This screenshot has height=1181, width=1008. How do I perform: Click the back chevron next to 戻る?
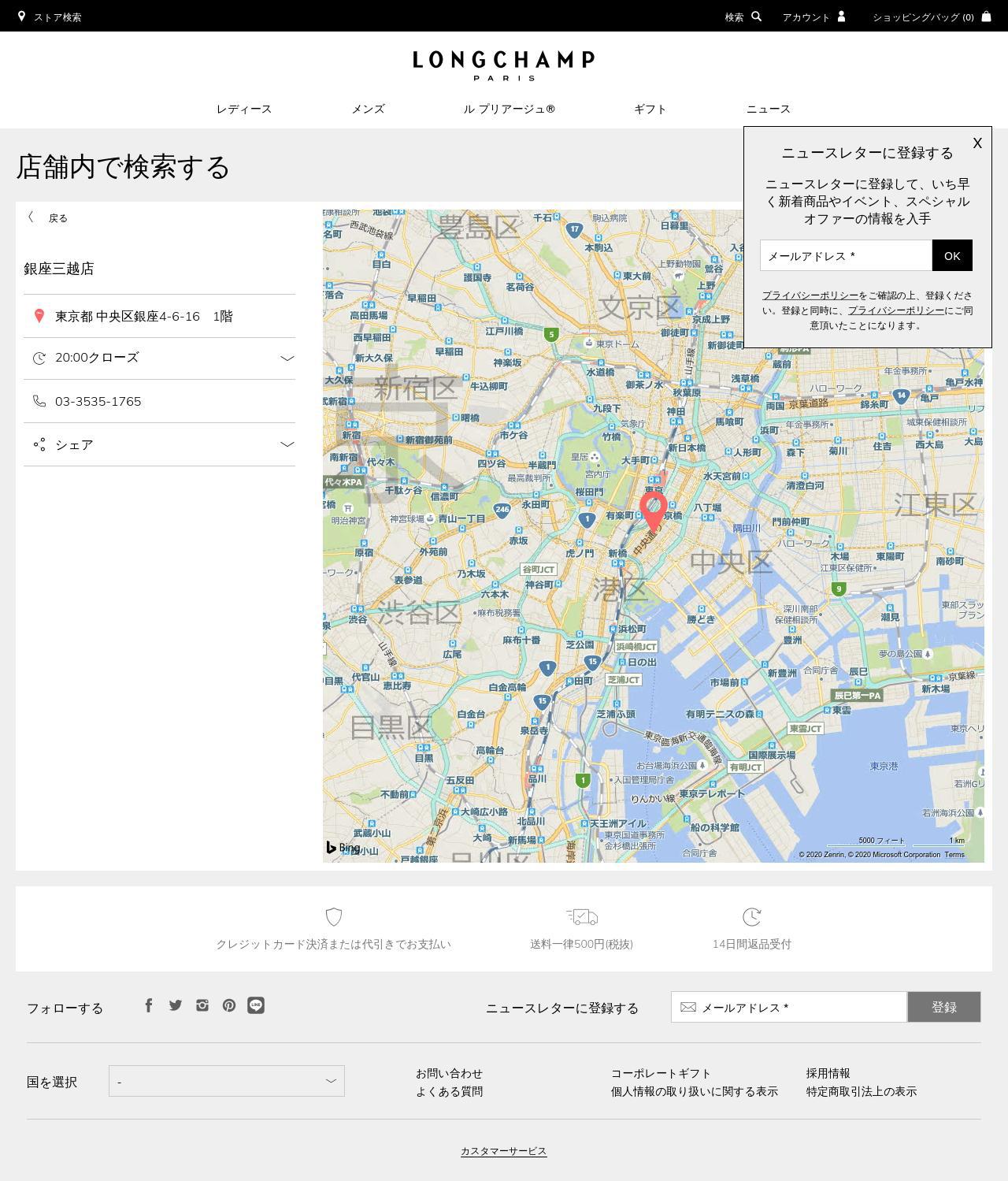pos(31,217)
